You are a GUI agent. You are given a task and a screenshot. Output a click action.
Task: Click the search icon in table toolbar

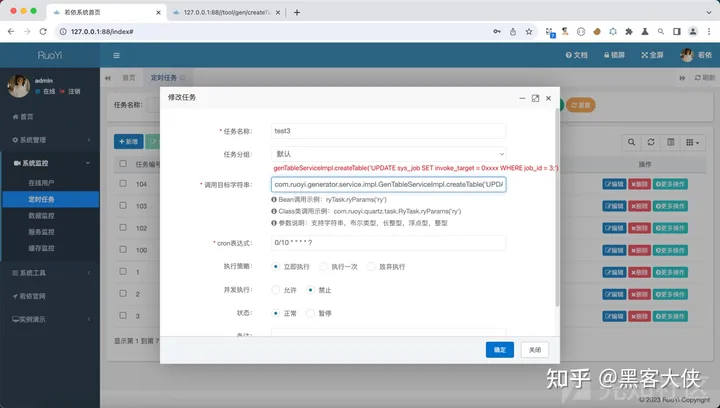tap(631, 142)
